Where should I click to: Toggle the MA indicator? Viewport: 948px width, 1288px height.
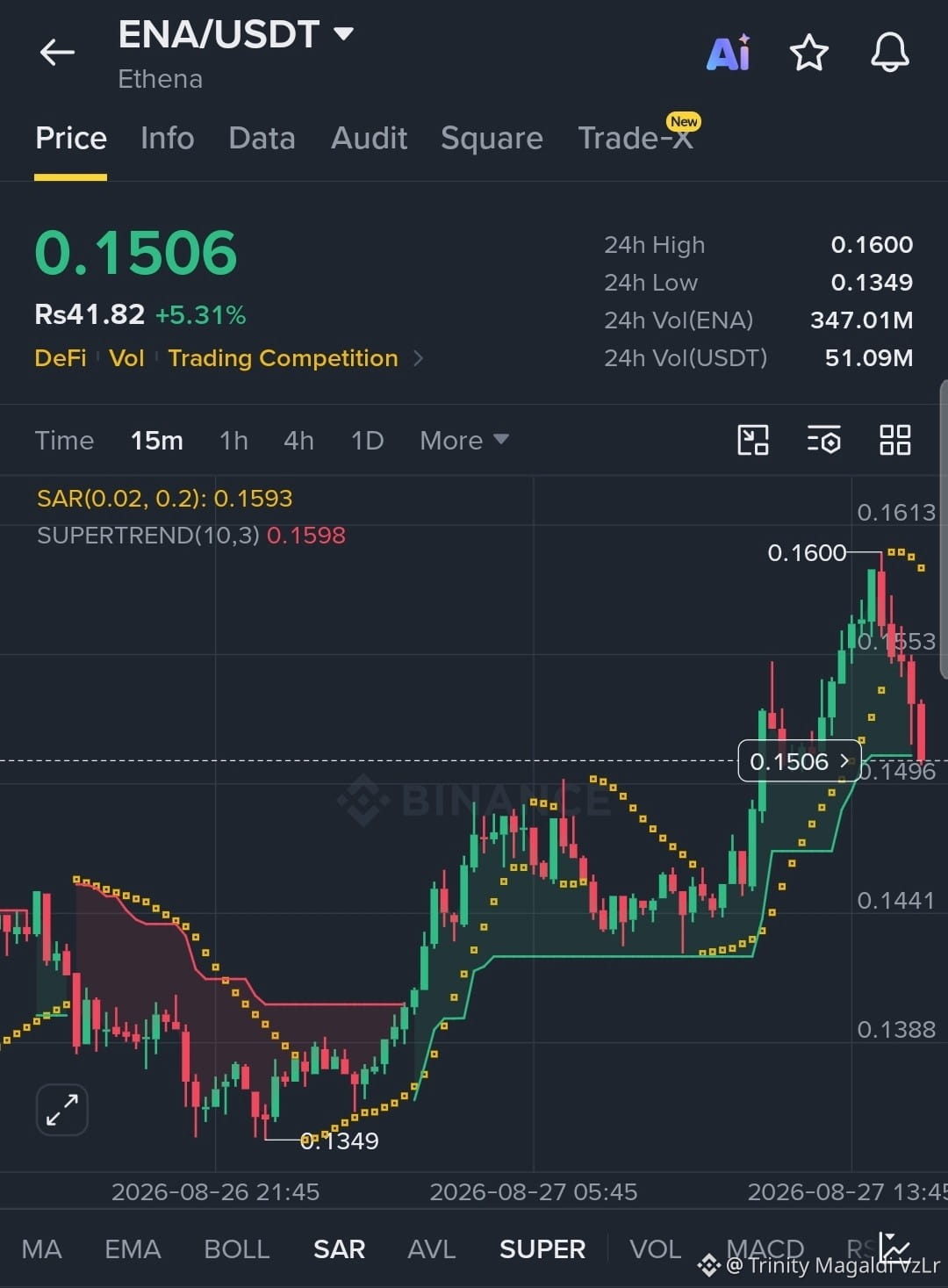41,1248
